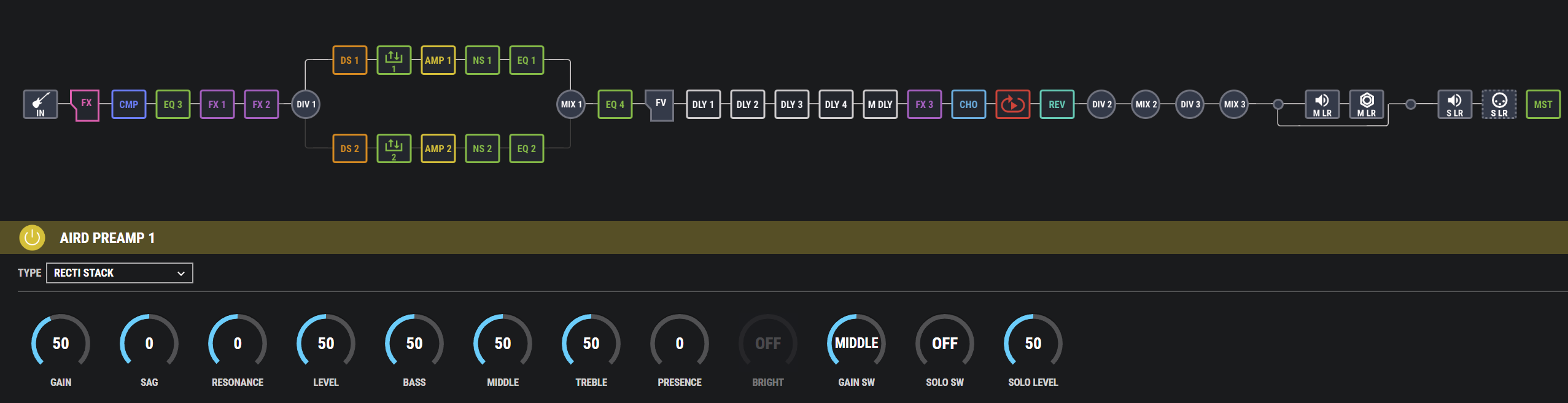
Task: Toggle the SOLO SW switch
Action: point(944,343)
